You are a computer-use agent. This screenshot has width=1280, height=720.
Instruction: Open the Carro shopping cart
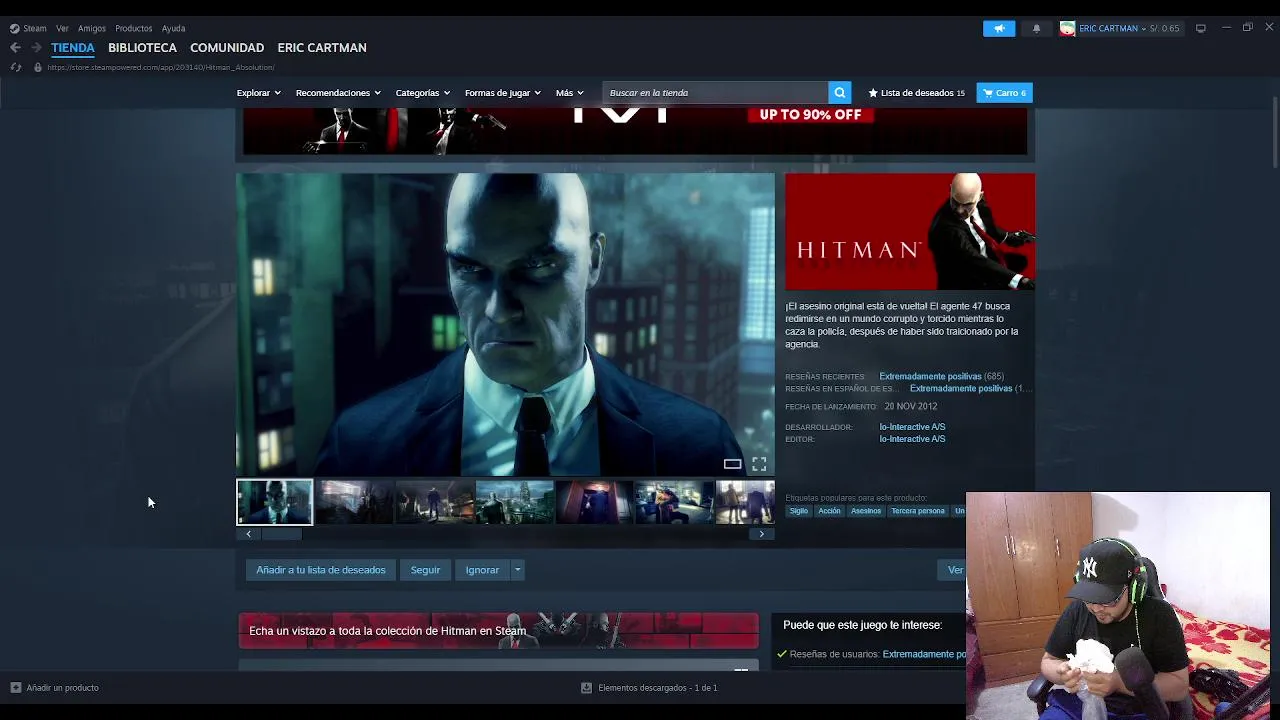click(1004, 93)
